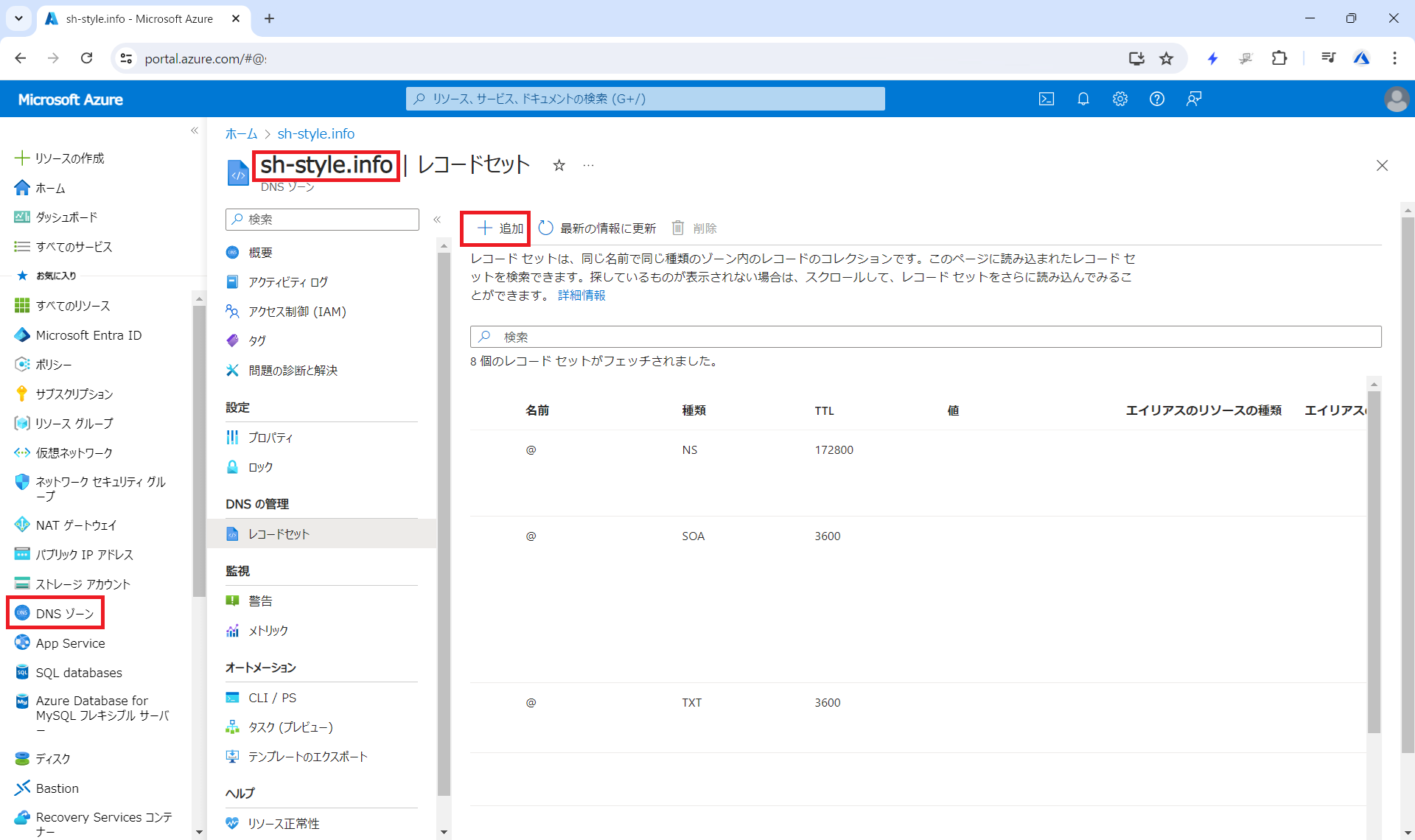The image size is (1415, 840).
Task: Click 最新の情報に更新 refresh button
Action: [597, 228]
